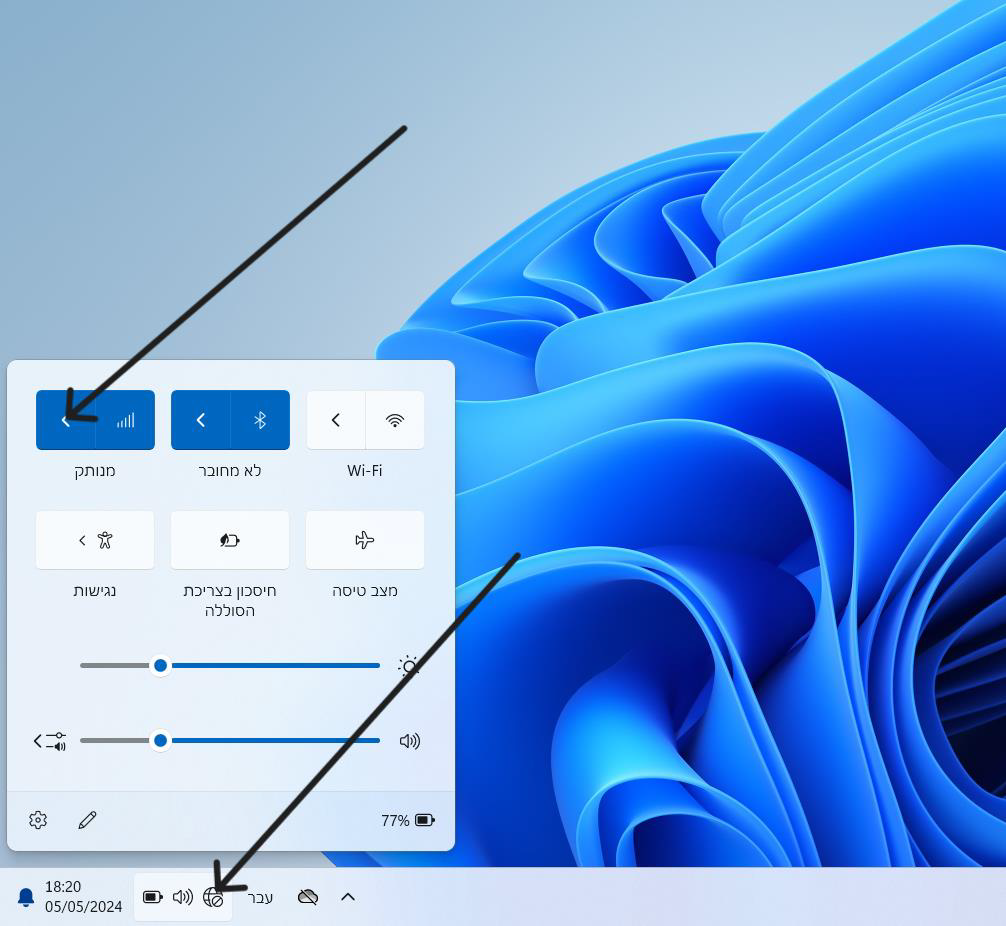Image resolution: width=1006 pixels, height=926 pixels.
Task: Switch input language via עבר indicator
Action: pyautogui.click(x=260, y=898)
